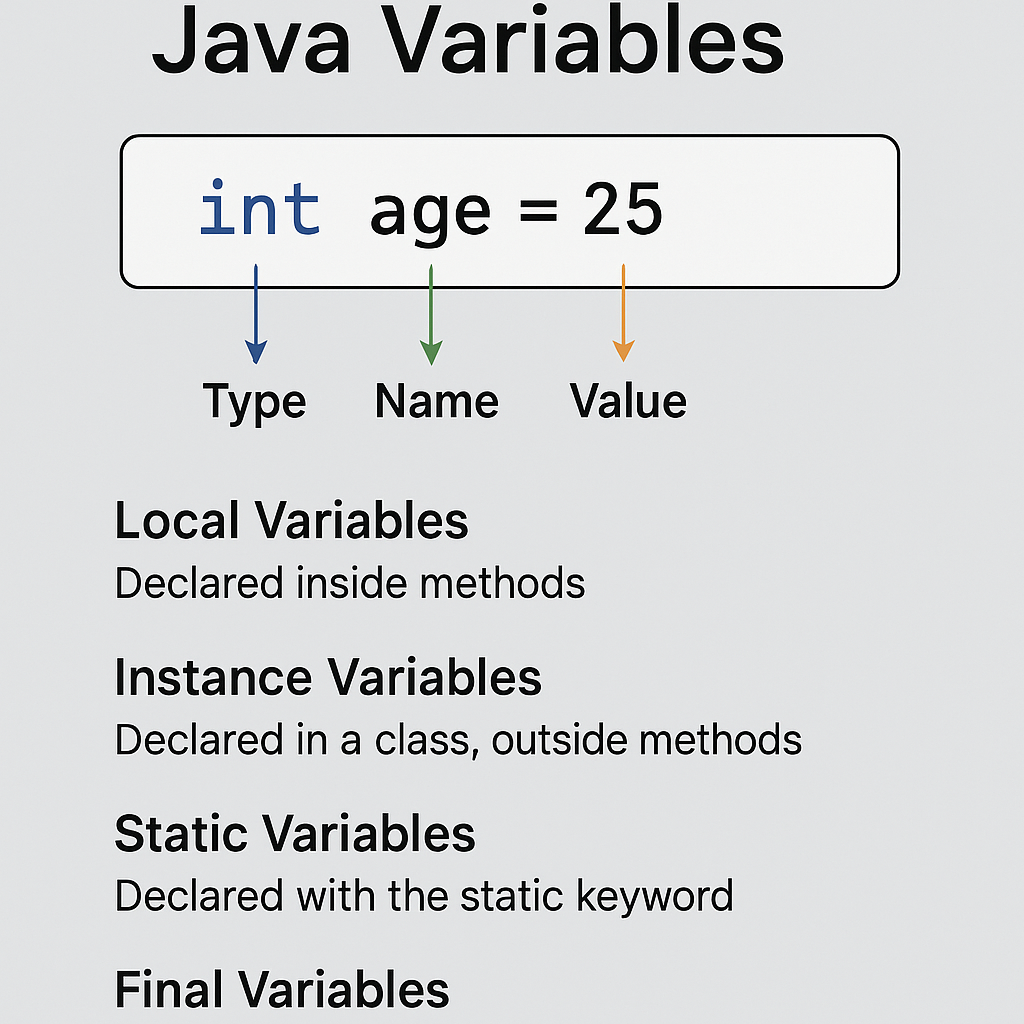Click the equals sign in the code box

pyautogui.click(x=539, y=212)
